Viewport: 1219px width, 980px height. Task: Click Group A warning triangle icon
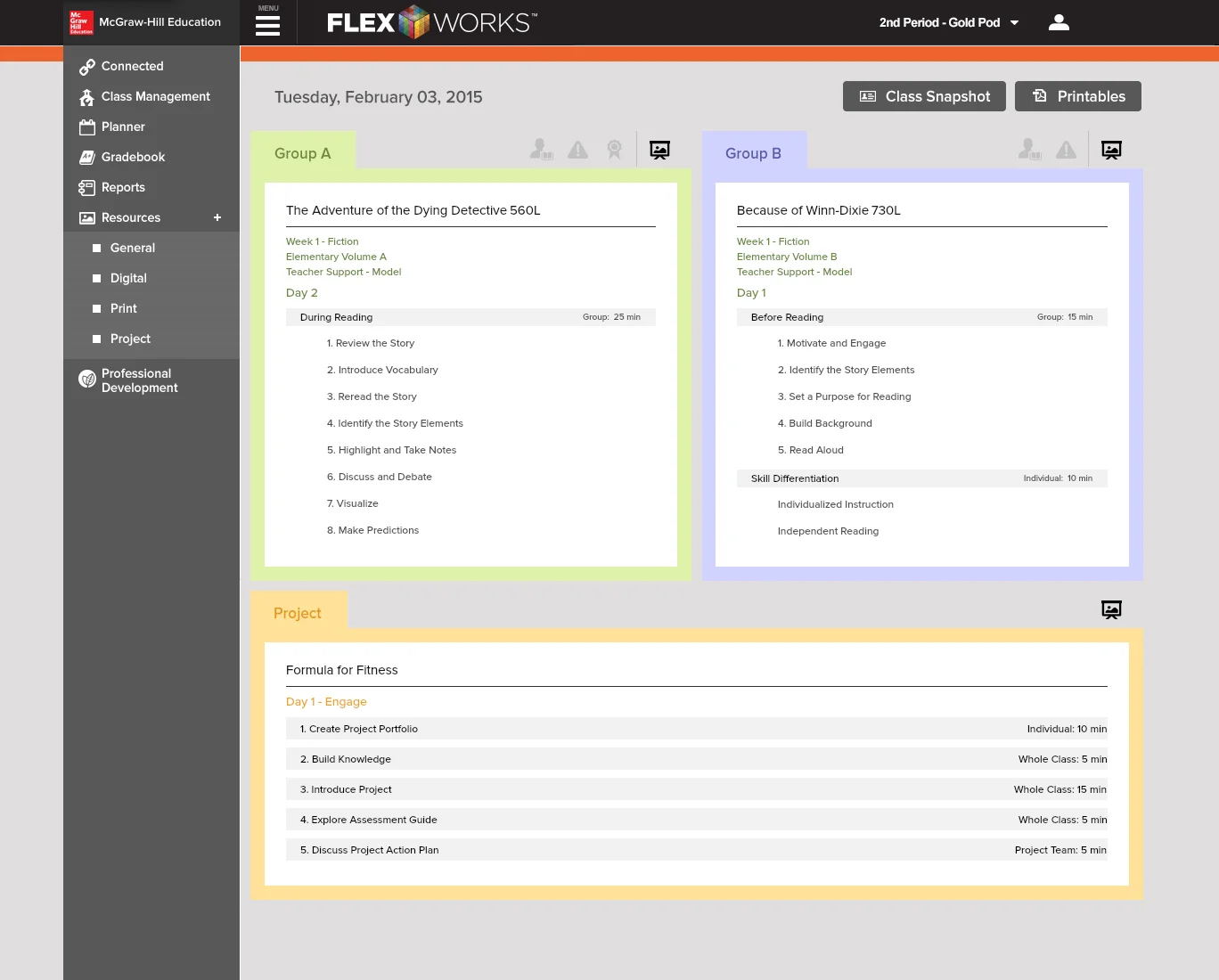coord(578,150)
